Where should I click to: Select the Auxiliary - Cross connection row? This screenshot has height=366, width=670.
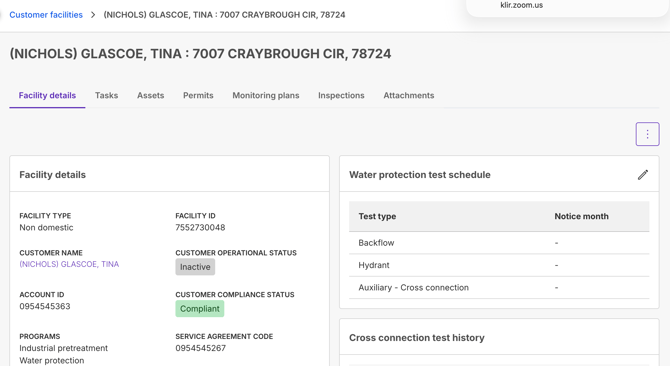click(499, 287)
